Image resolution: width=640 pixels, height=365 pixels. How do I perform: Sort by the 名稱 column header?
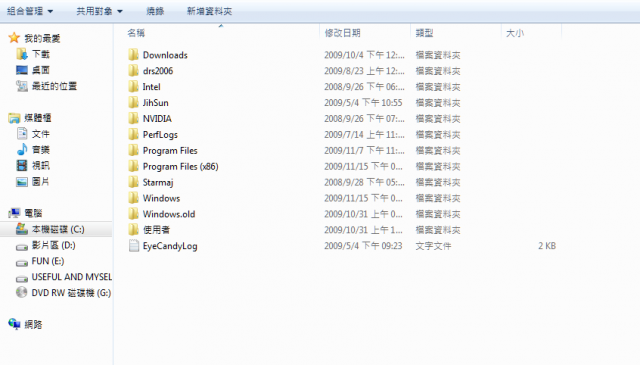pos(136,33)
